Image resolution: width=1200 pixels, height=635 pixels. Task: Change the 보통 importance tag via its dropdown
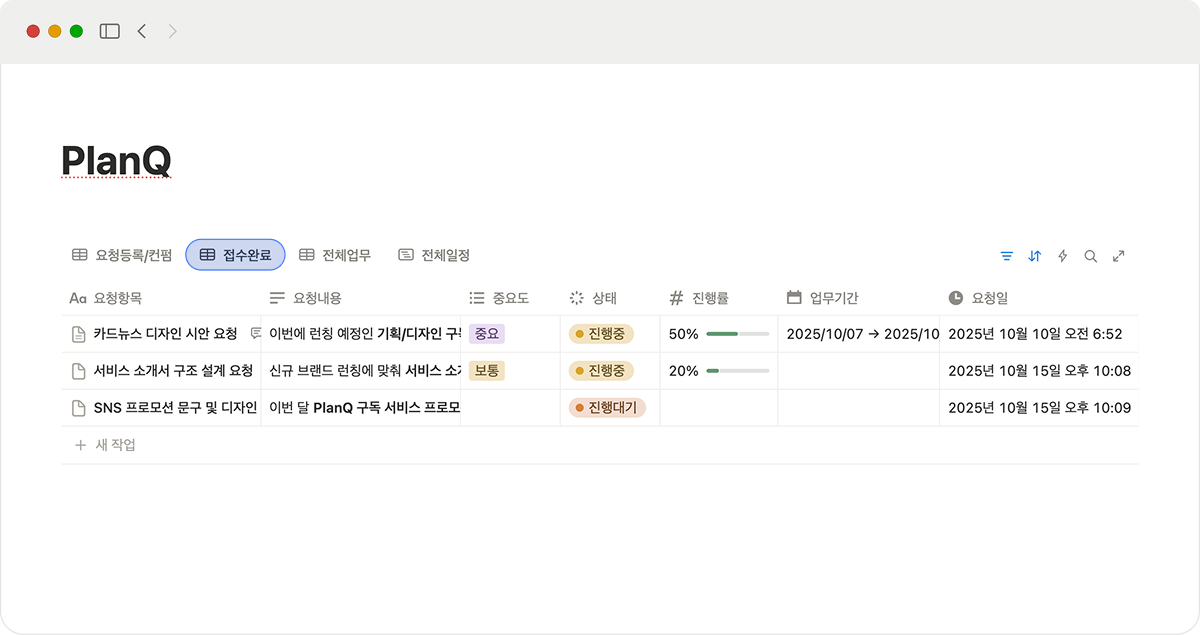point(487,370)
